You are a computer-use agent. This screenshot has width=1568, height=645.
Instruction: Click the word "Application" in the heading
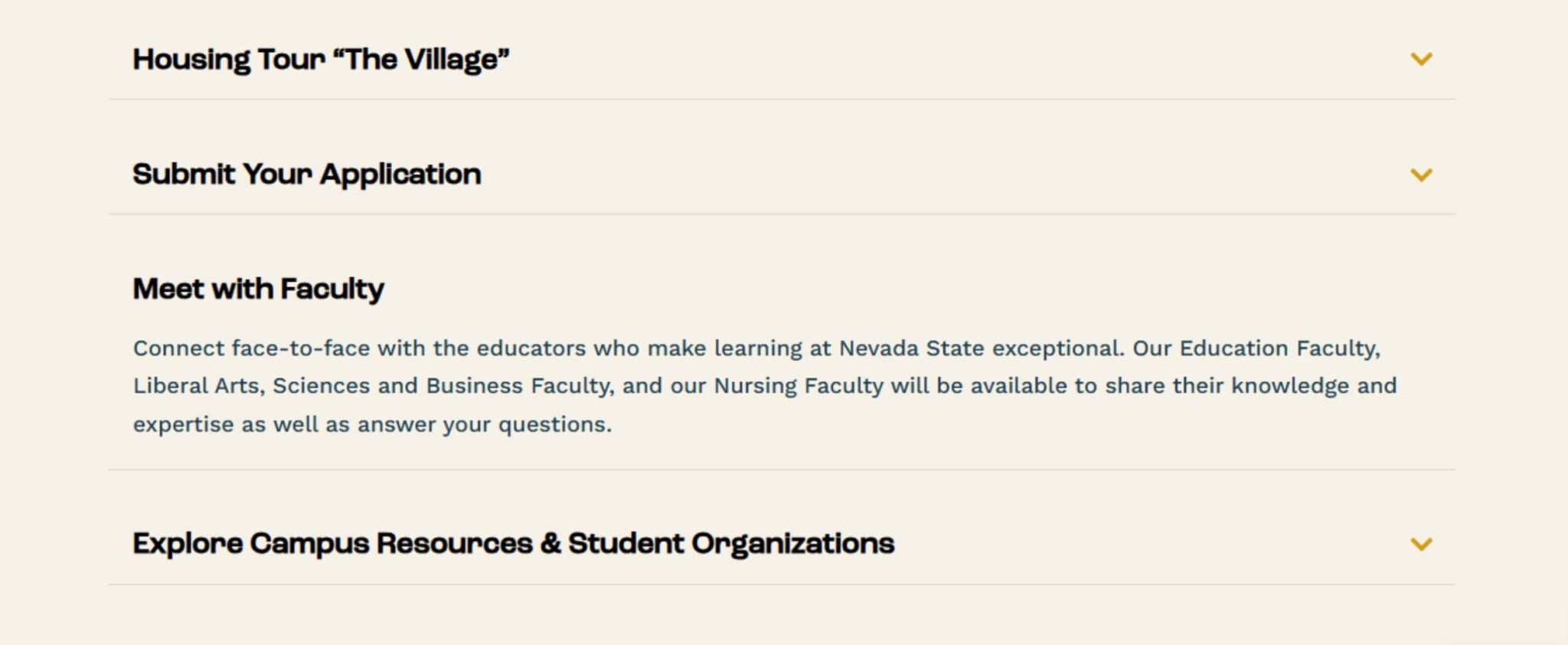click(x=400, y=175)
